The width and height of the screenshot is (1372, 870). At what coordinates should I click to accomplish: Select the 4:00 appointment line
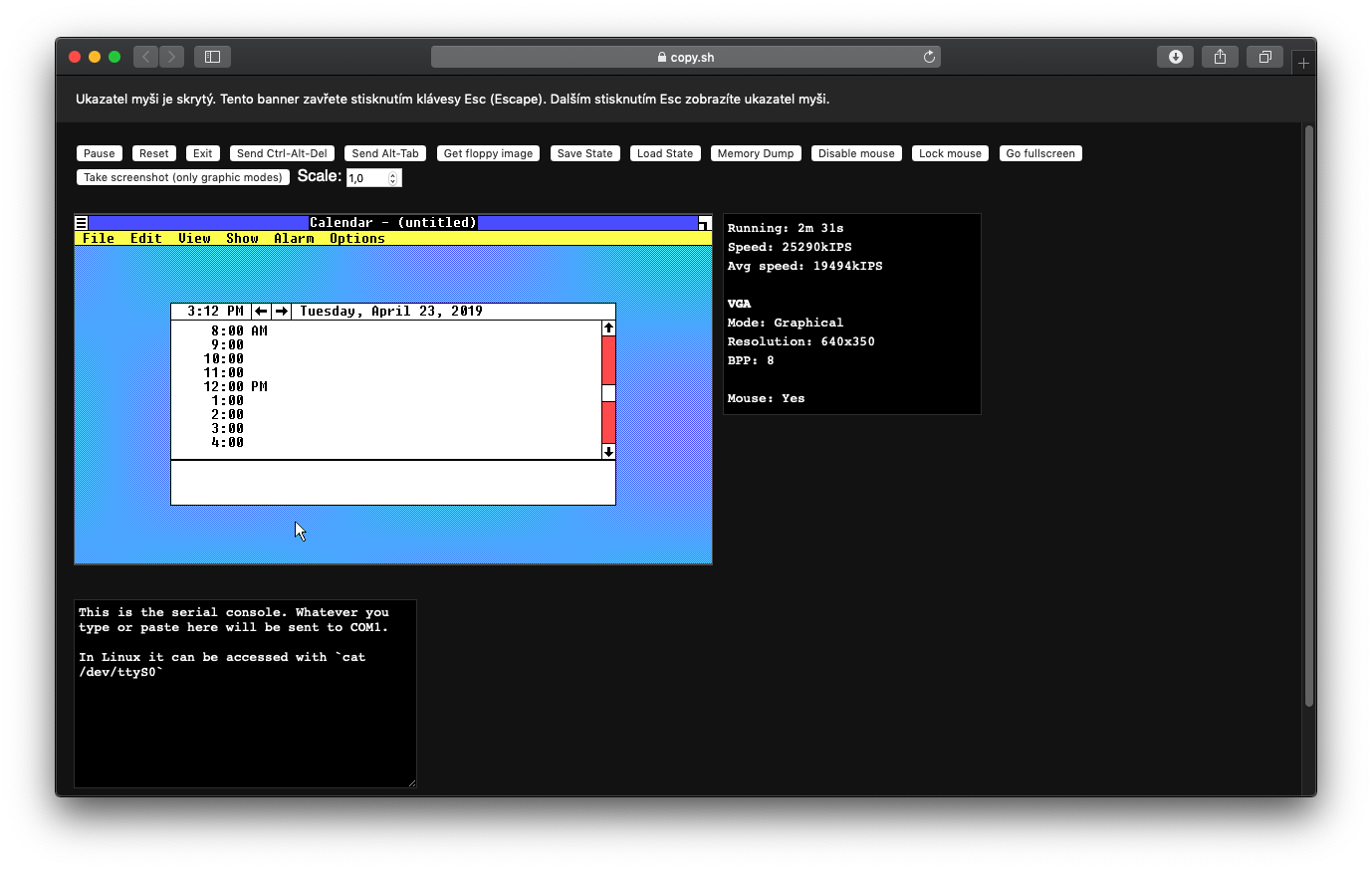point(386,442)
